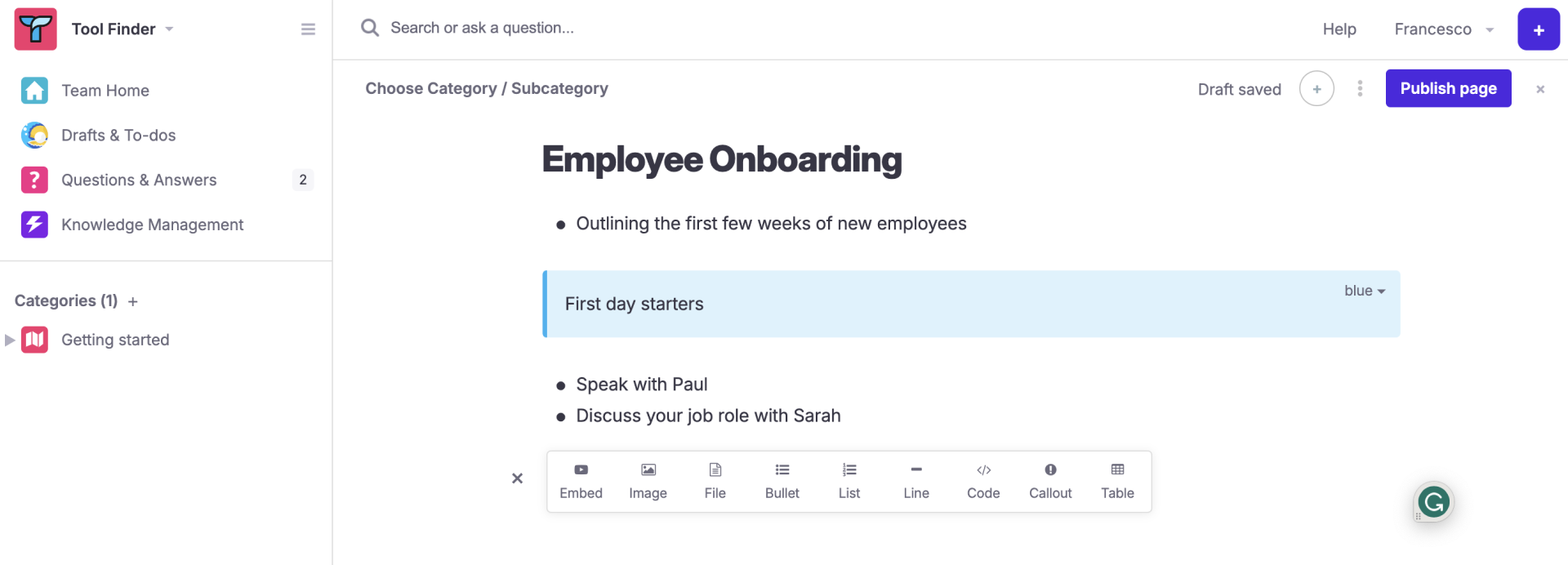This screenshot has width=1568, height=565.
Task: Insert an Image block
Action: (648, 482)
